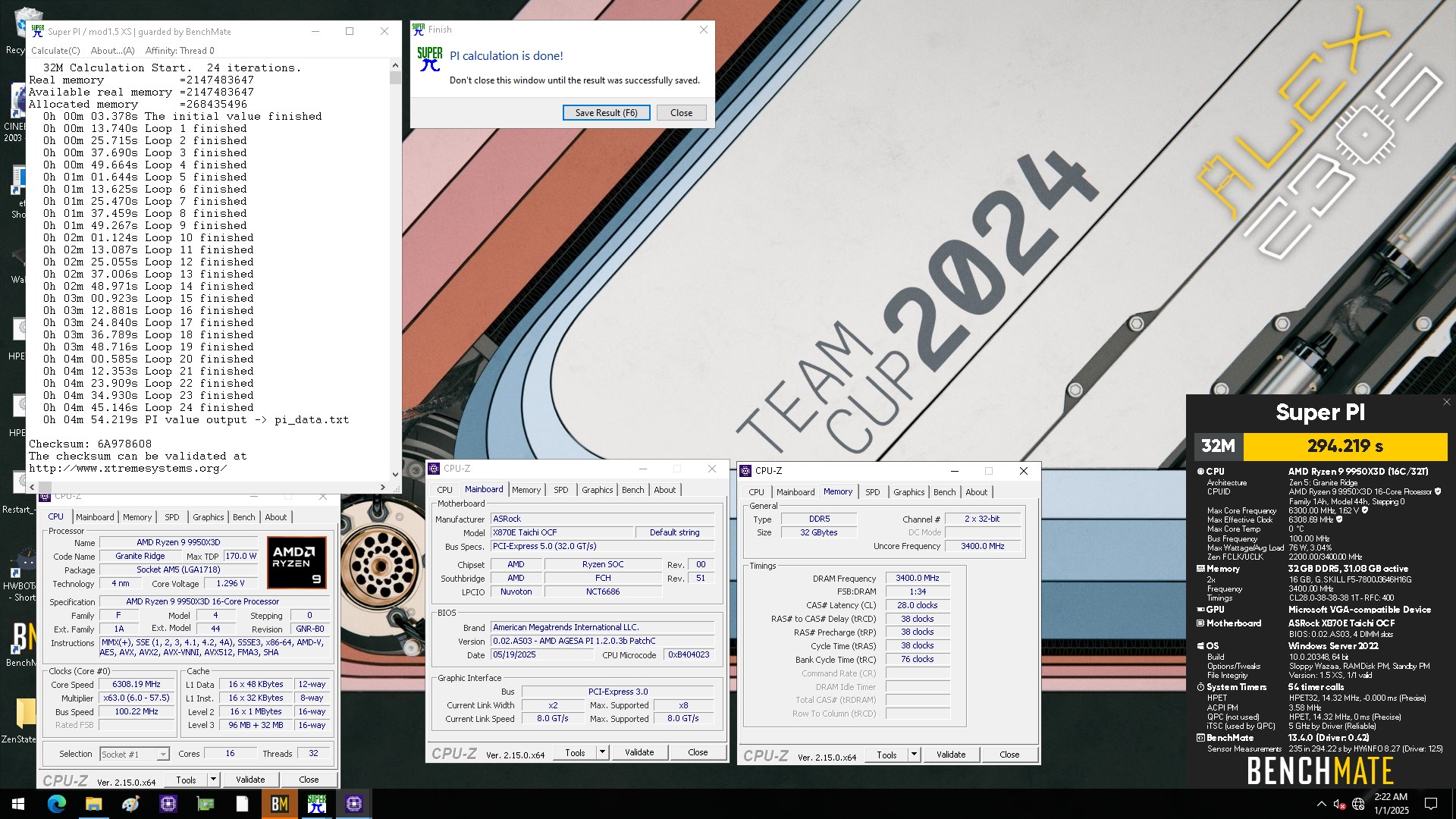Click the 294.219 s result in BenchMate
This screenshot has height=819, width=1456.
[1345, 446]
